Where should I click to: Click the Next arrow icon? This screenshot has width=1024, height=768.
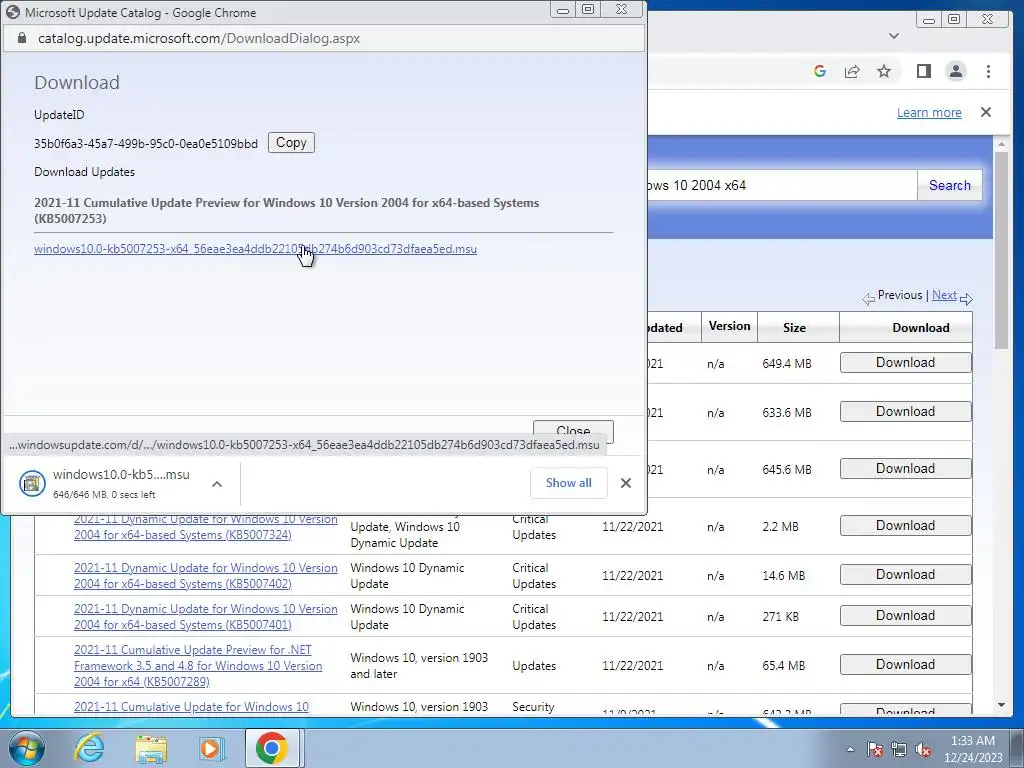pyautogui.click(x=967, y=299)
